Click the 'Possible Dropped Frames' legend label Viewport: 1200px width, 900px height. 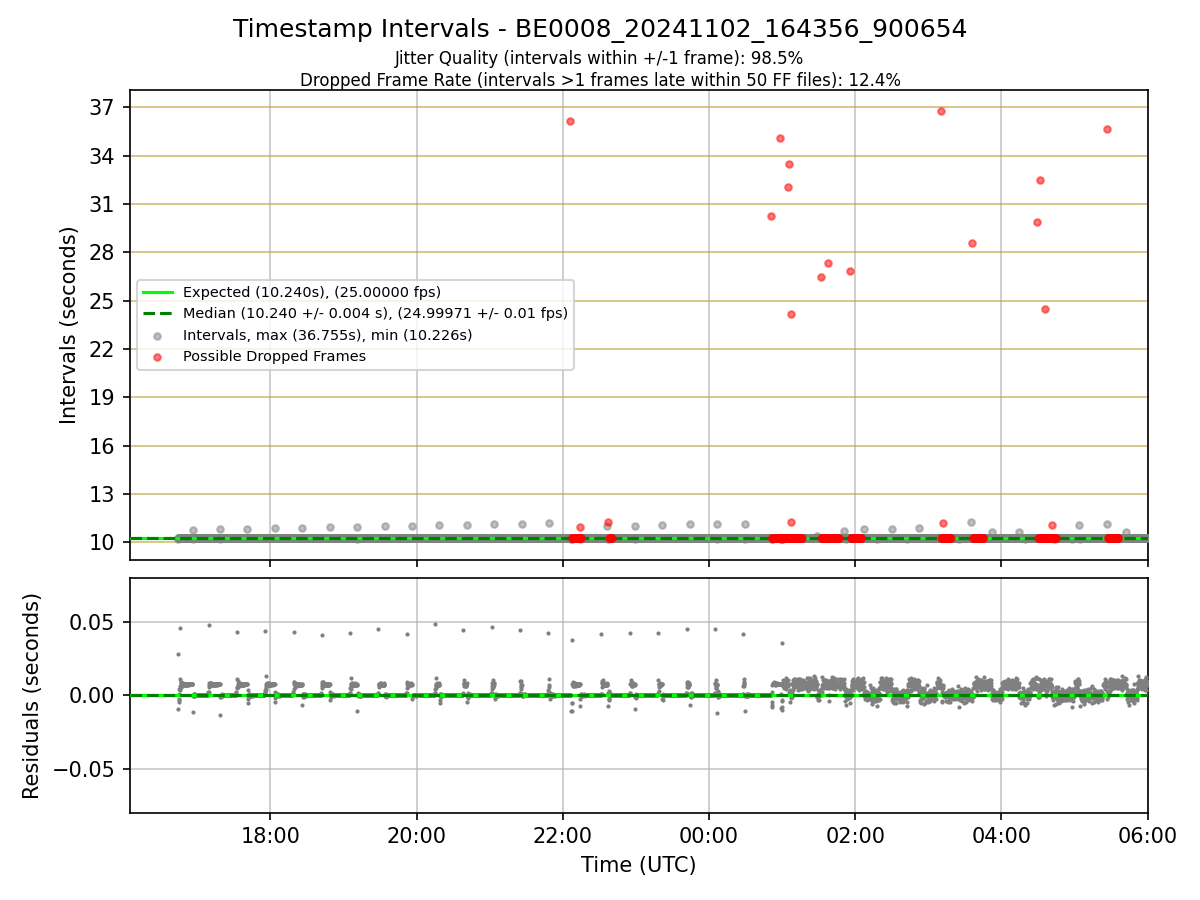tap(274, 356)
